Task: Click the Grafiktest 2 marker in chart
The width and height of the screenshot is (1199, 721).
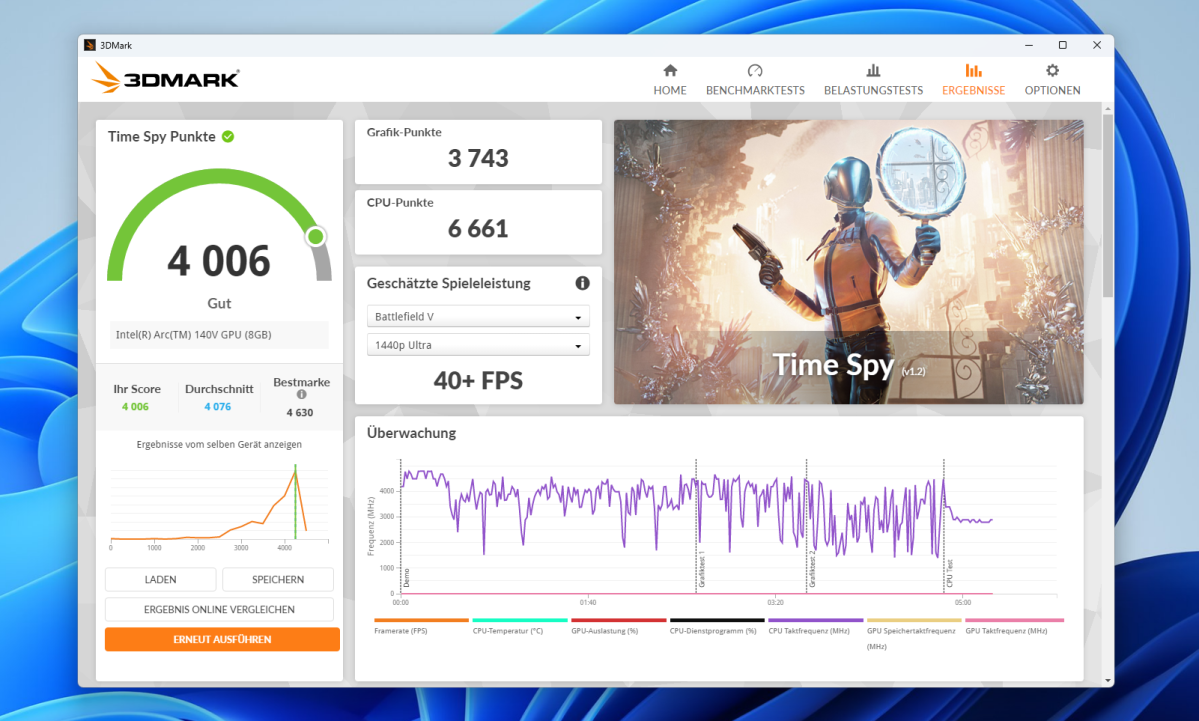Action: pyautogui.click(x=811, y=570)
